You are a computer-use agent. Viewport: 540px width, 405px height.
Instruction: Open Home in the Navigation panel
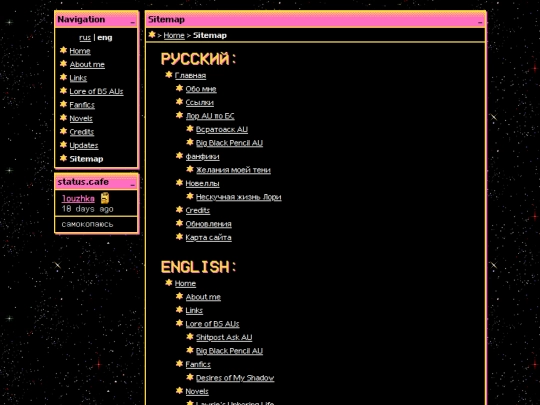coord(80,51)
